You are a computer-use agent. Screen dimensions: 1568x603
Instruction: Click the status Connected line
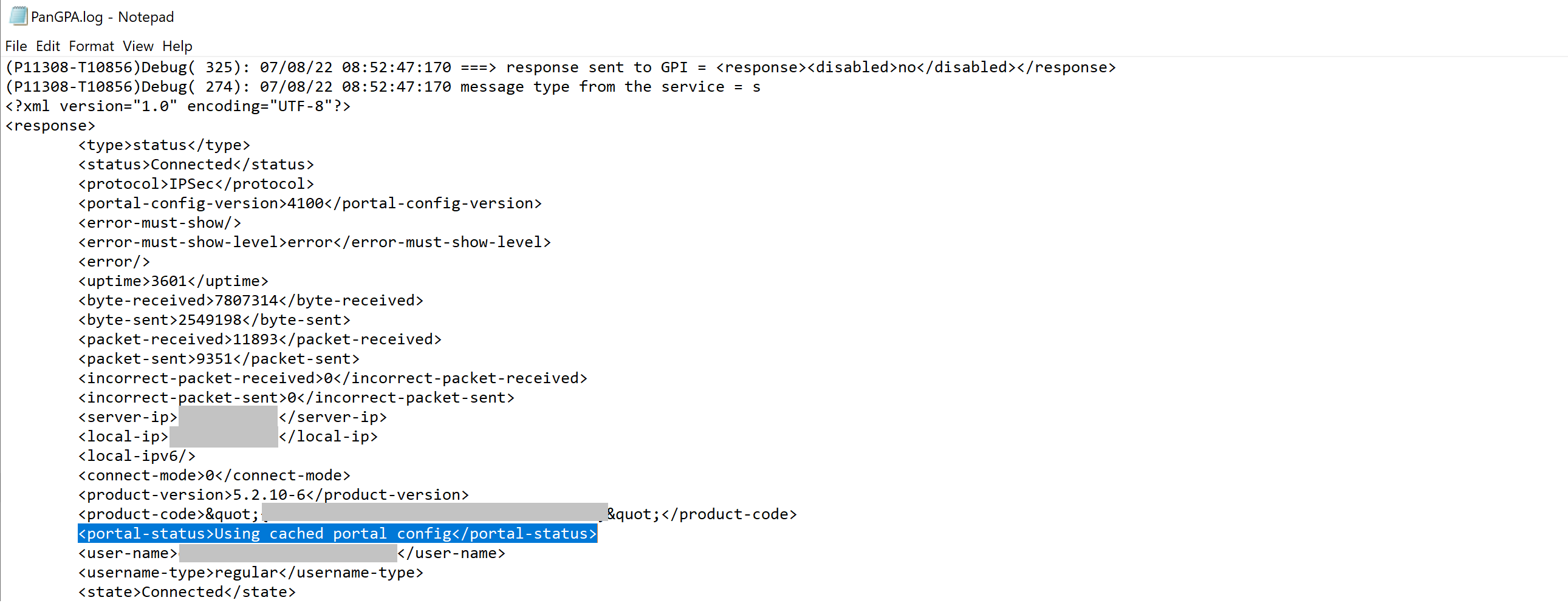[x=195, y=164]
